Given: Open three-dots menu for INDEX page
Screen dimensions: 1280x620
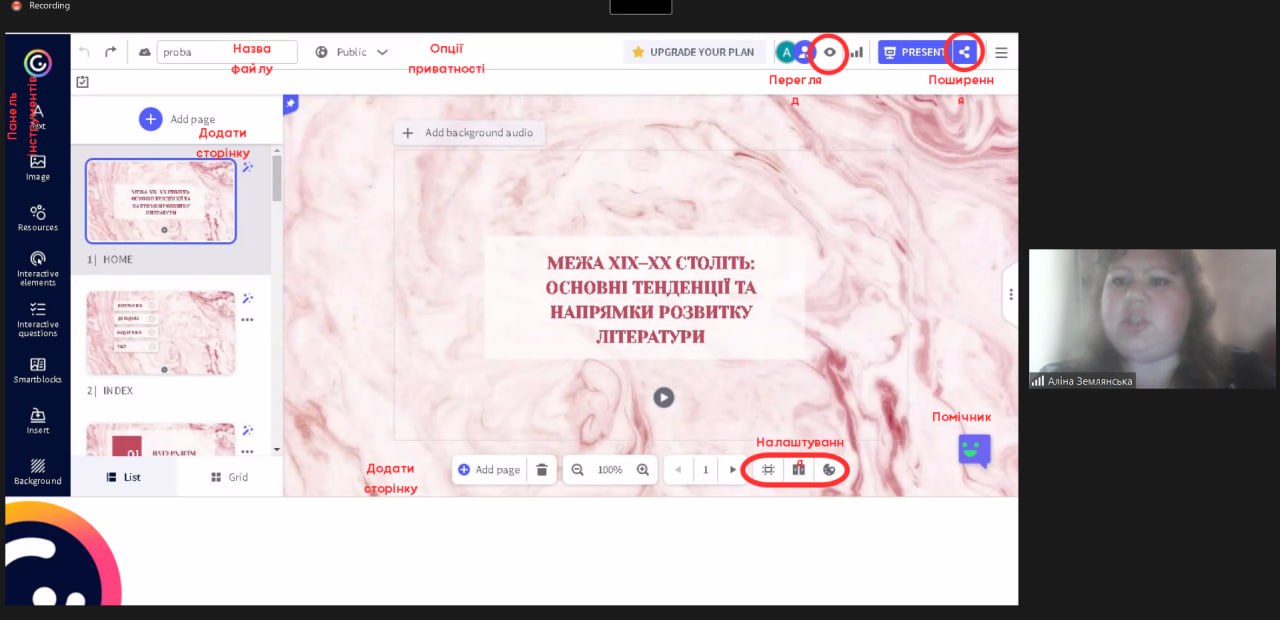Looking at the screenshot, I should coord(247,320).
